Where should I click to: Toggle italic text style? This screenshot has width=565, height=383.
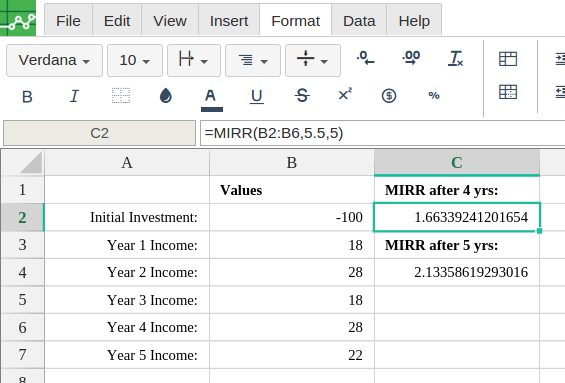pyautogui.click(x=74, y=96)
